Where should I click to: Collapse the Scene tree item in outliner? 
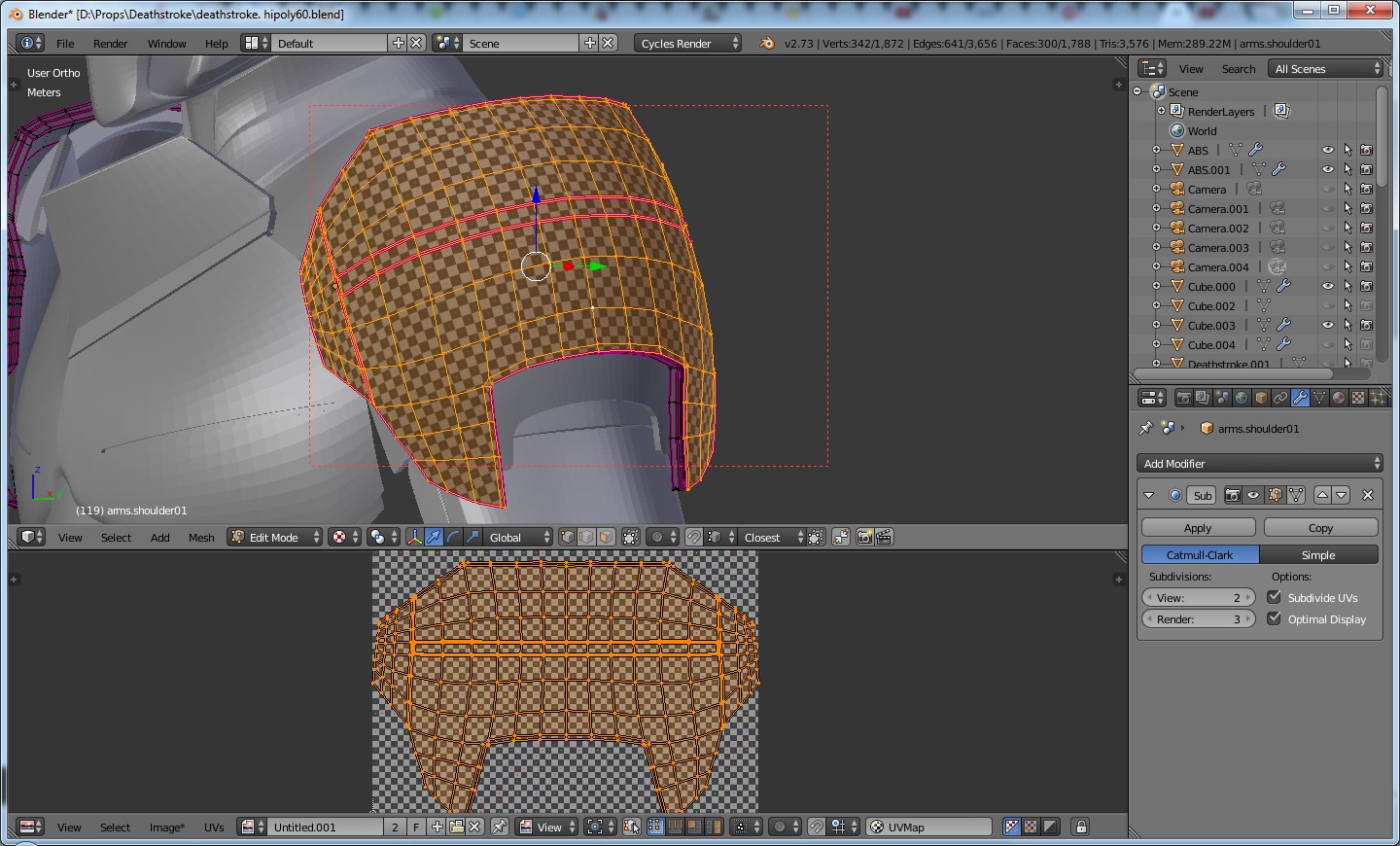coord(1138,91)
